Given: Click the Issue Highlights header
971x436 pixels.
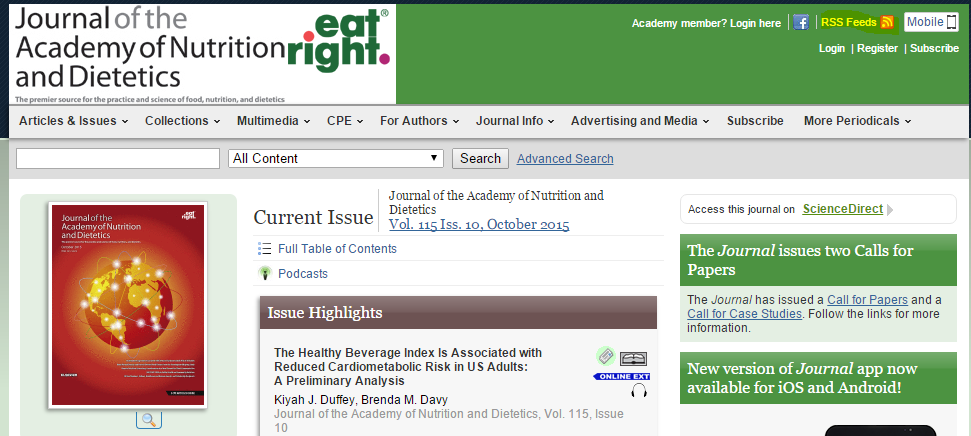Looking at the screenshot, I should pos(458,312).
